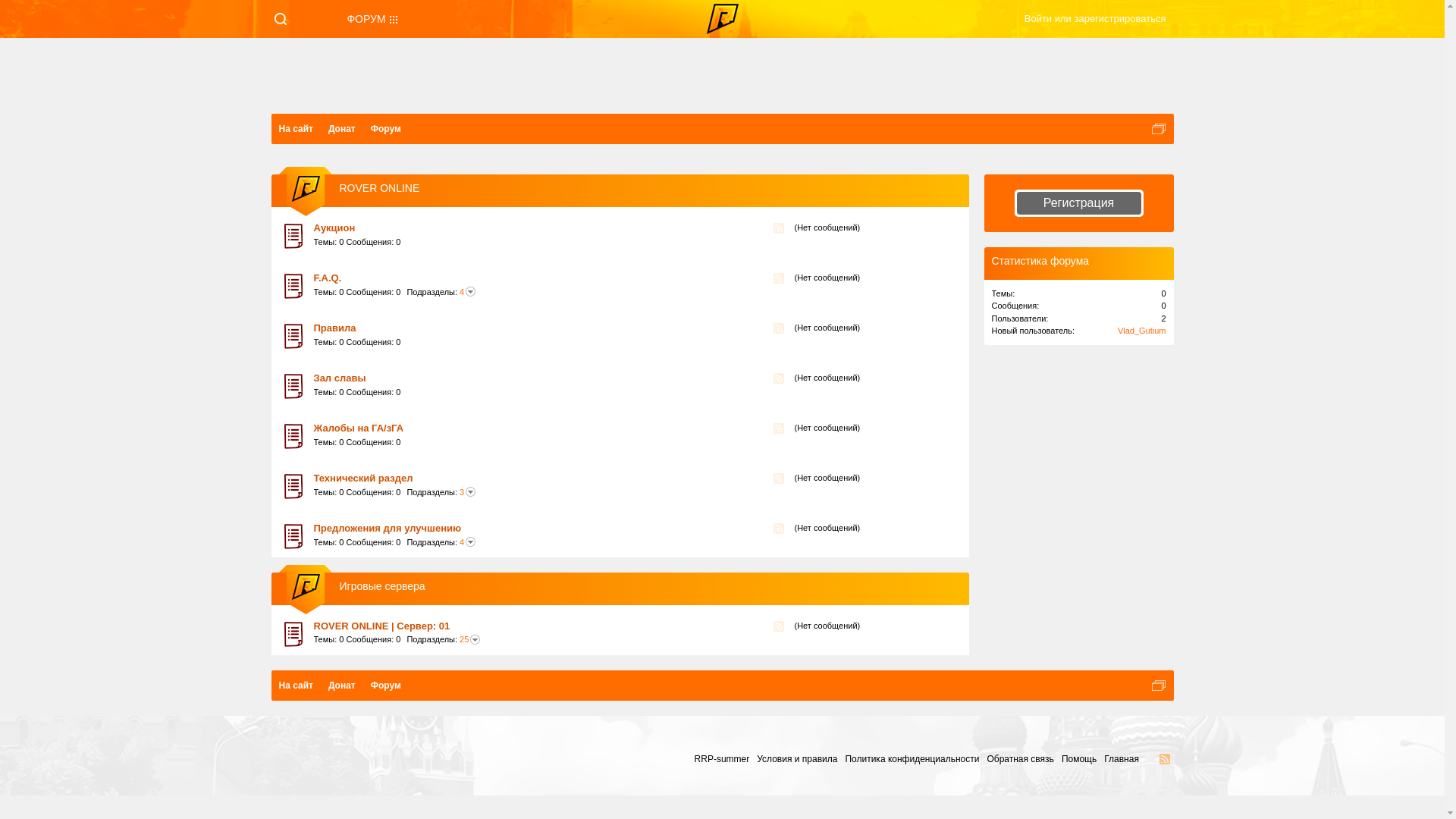Screen dimensions: 1456x819
Task: Open the Игровые сервера category title
Action: (381, 586)
